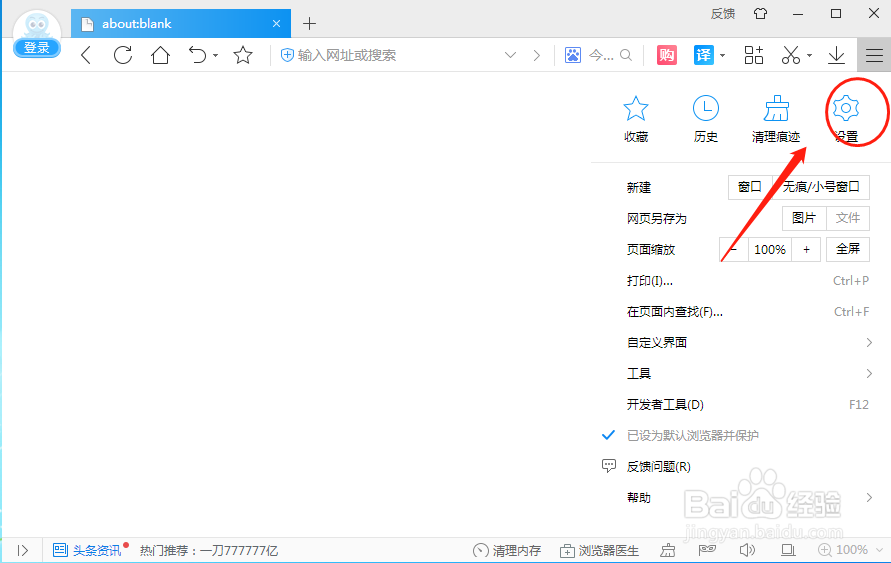The image size is (891, 563).
Task: Expand the 帮助 submenu
Action: click(869, 497)
